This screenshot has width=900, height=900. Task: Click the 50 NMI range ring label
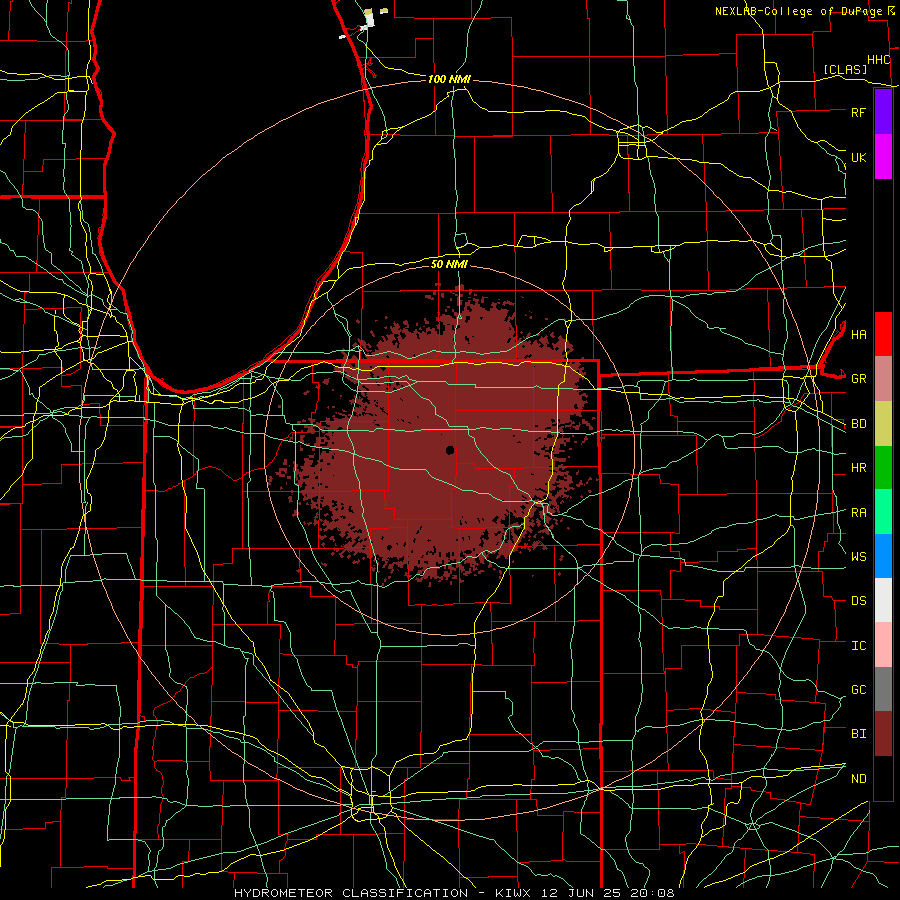(449, 264)
